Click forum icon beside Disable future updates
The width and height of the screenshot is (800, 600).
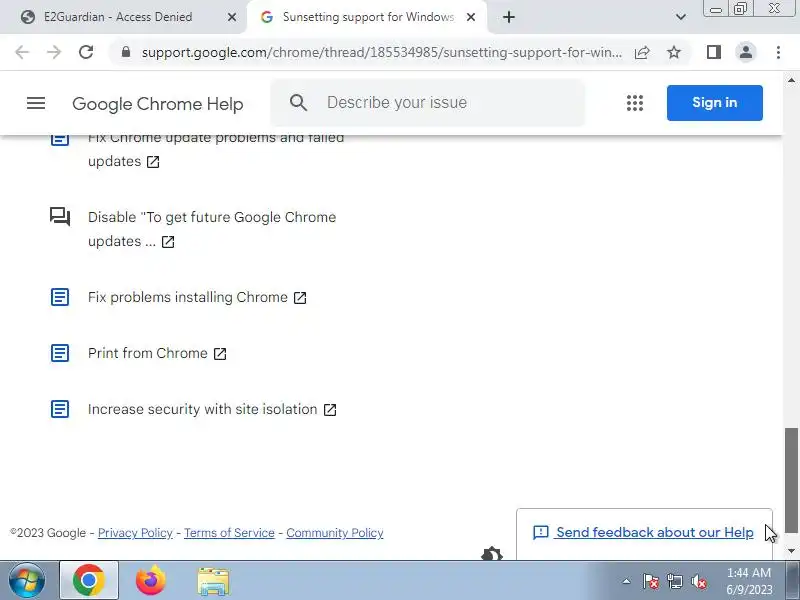coord(60,217)
